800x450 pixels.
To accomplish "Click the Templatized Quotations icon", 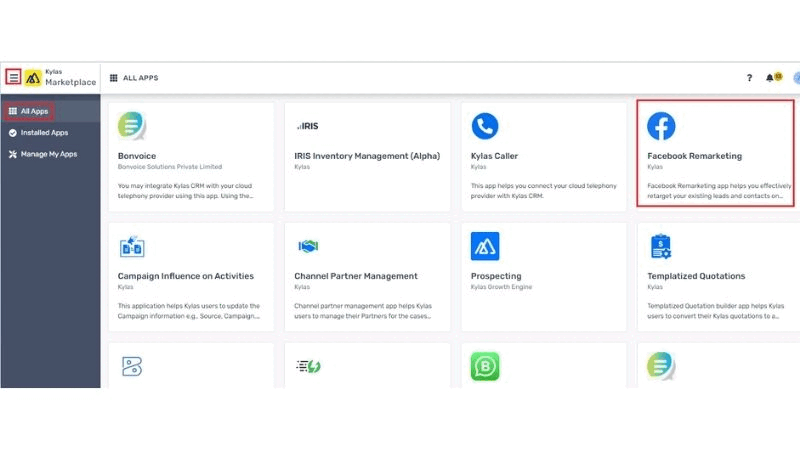I will pyautogui.click(x=661, y=246).
